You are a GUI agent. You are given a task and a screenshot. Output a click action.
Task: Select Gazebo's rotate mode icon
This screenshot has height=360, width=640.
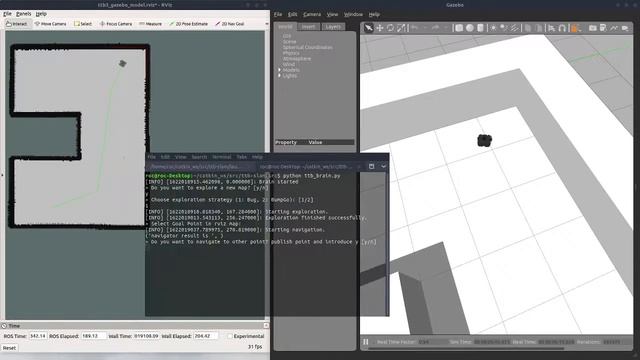click(x=391, y=28)
